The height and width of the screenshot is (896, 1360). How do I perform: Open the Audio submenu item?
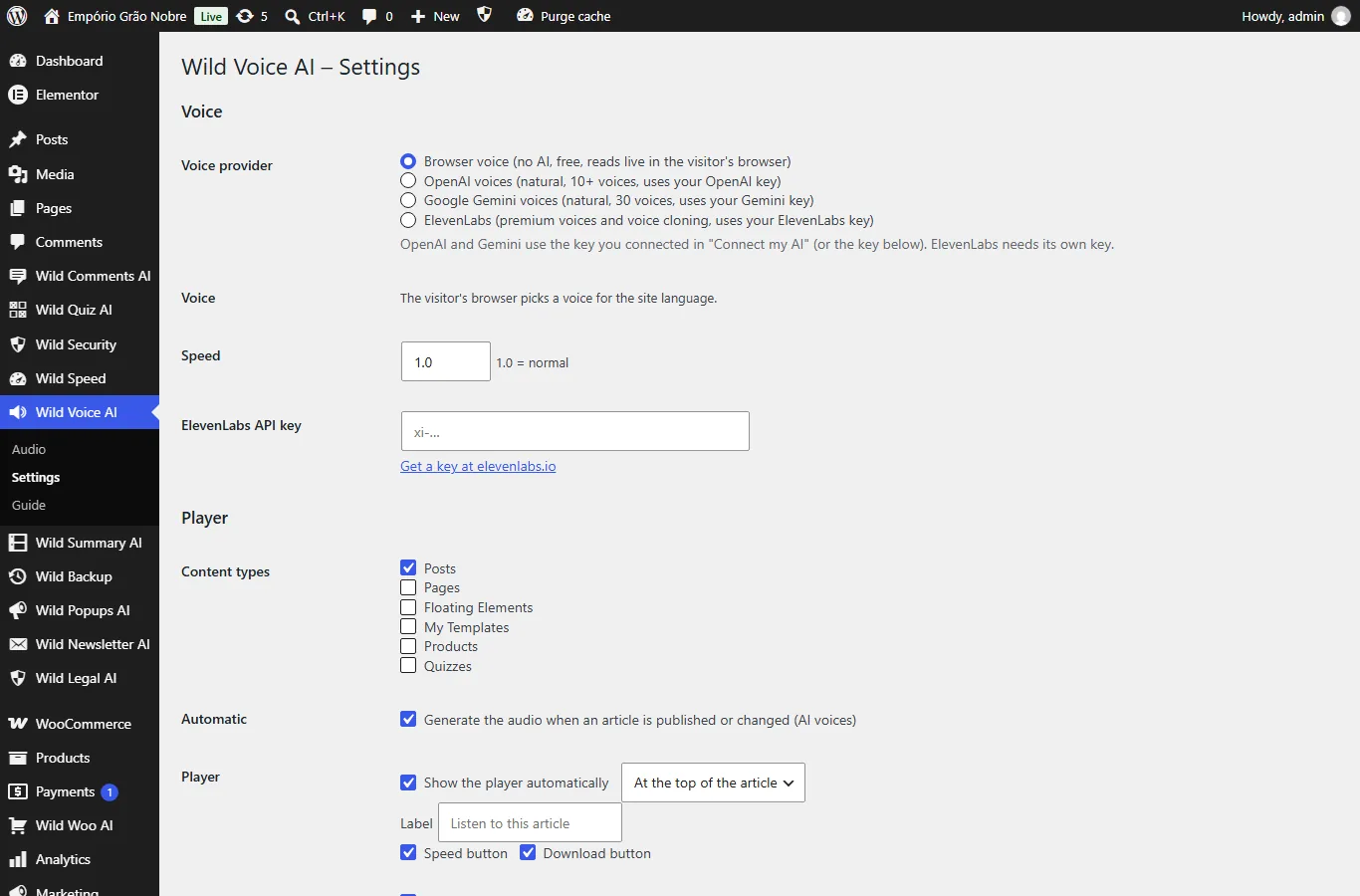pyautogui.click(x=29, y=450)
